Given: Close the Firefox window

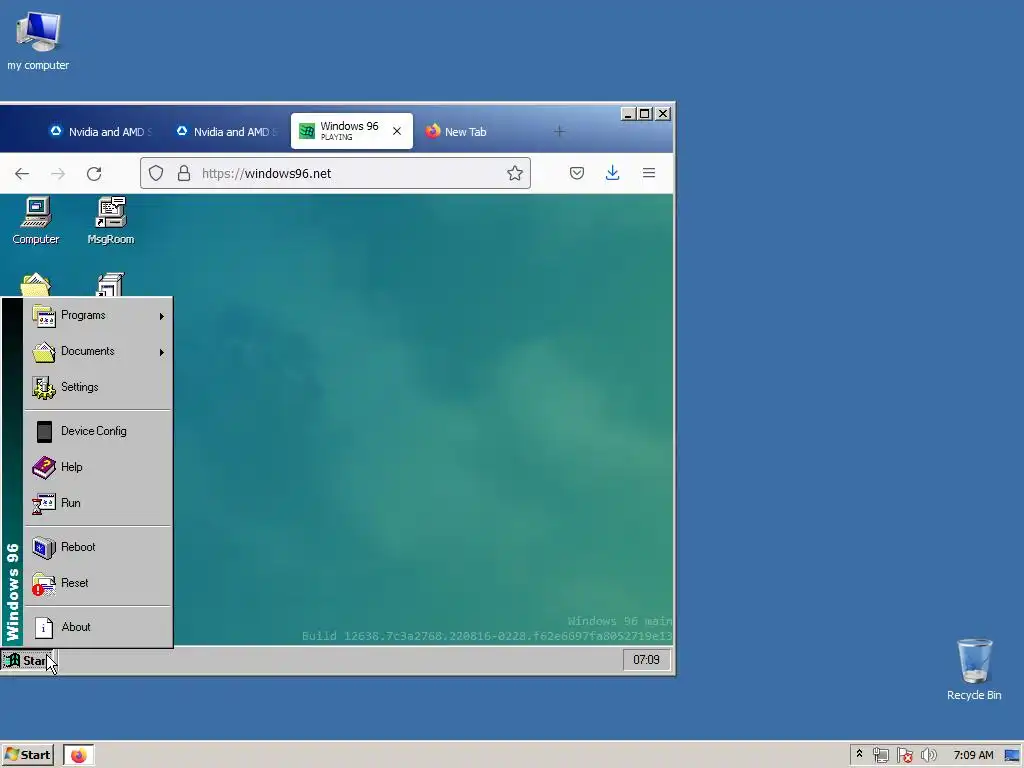Looking at the screenshot, I should point(663,114).
